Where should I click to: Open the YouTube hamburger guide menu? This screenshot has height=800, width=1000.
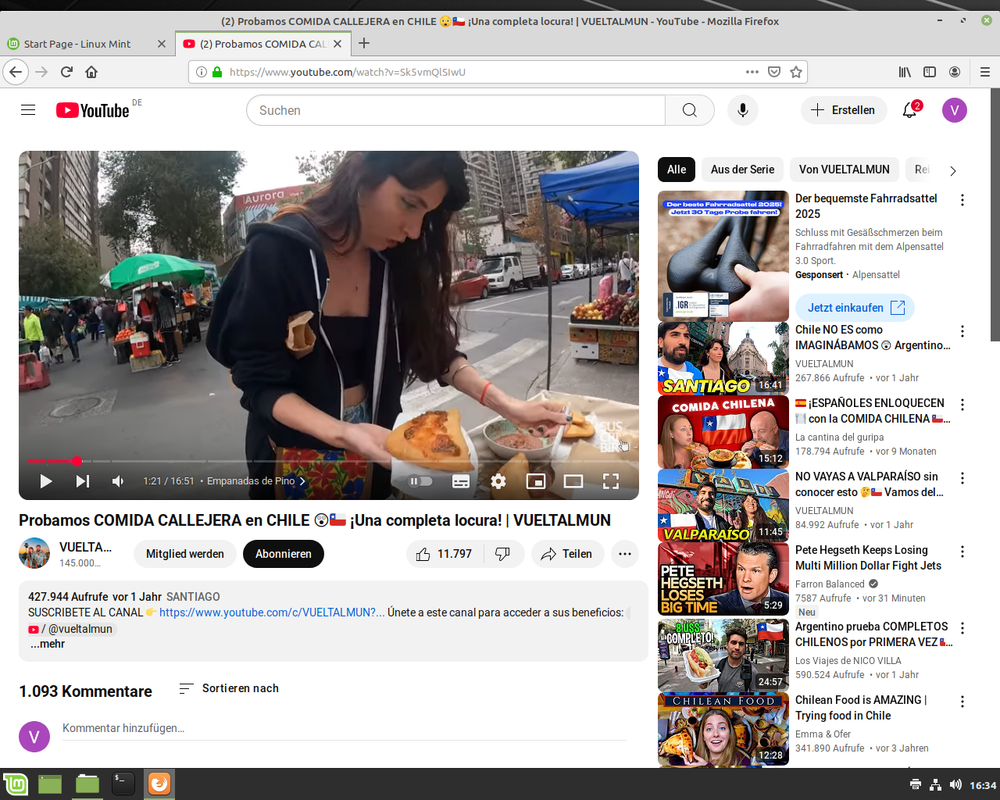point(28,110)
